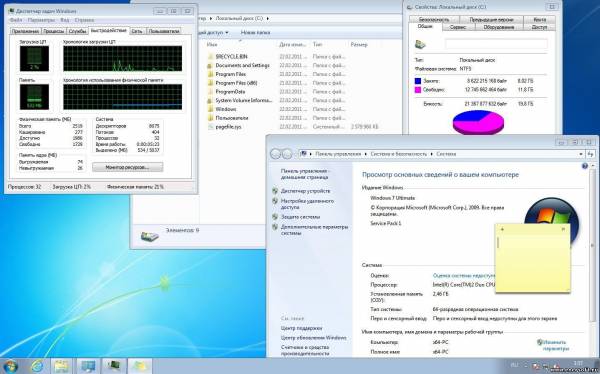Click the shield icon beside Защита системы

pyautogui.click(x=275, y=217)
